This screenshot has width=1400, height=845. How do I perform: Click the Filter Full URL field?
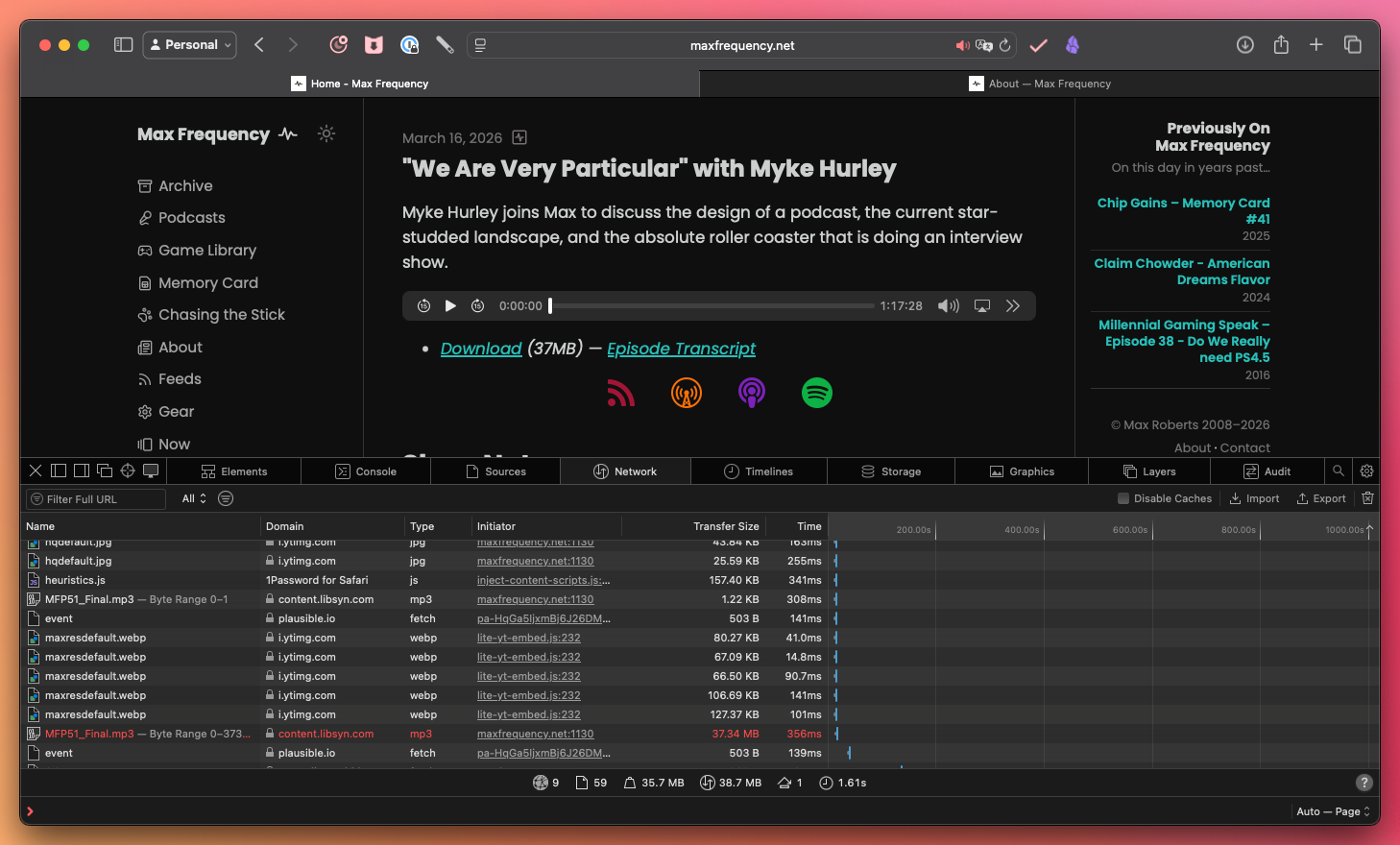[x=96, y=499]
